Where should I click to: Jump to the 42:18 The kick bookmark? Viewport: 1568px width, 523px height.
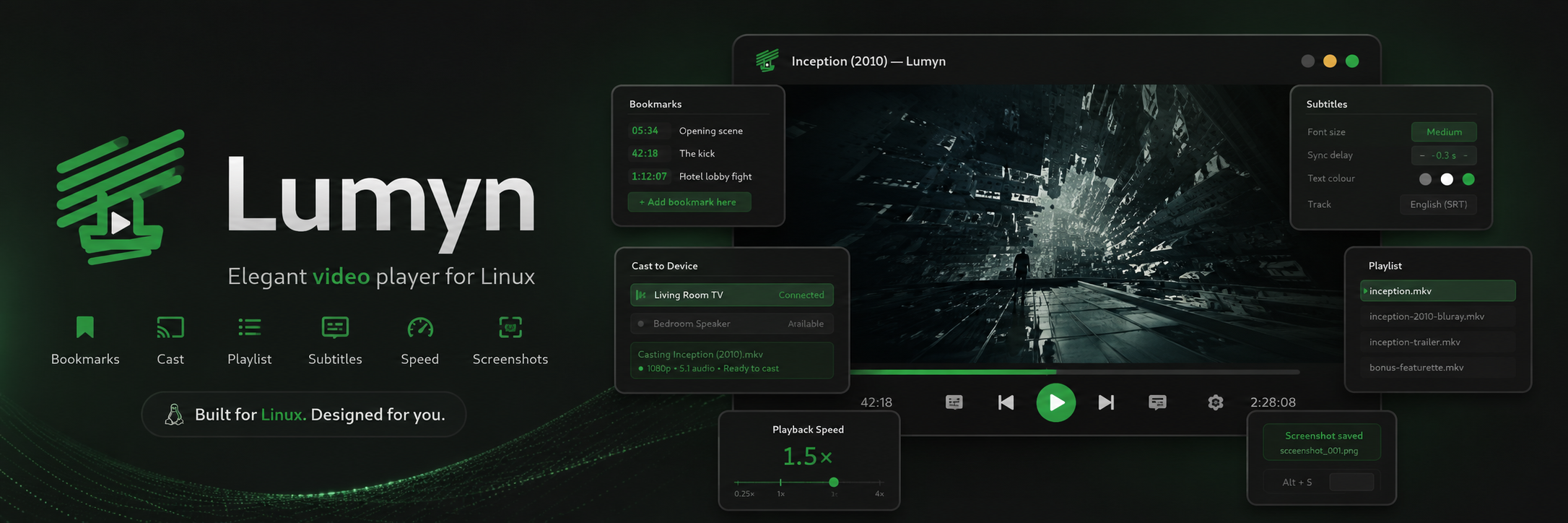click(697, 153)
